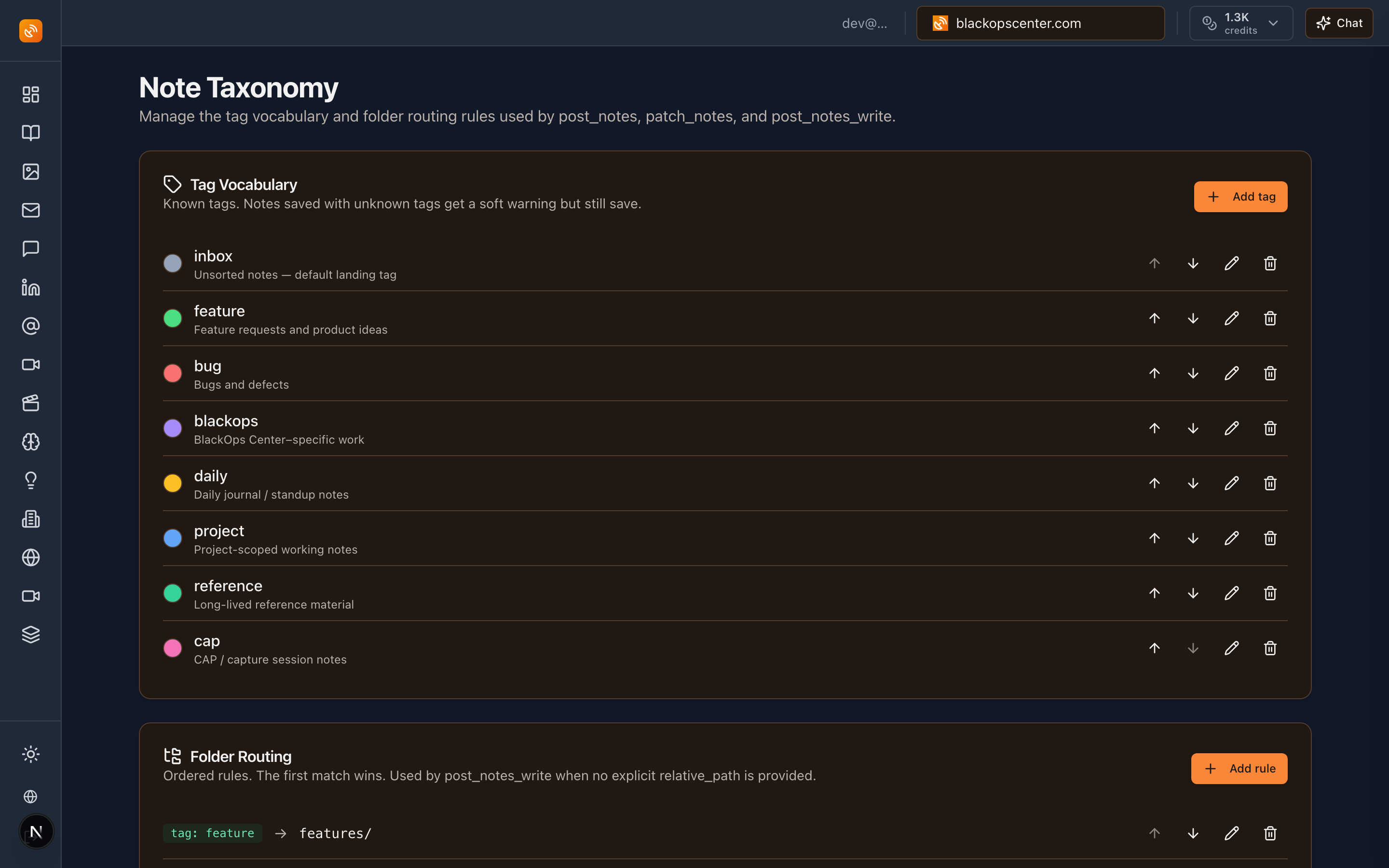1389x868 pixels.
Task: Open the blackopscenter.com site selector
Action: pyautogui.click(x=1040, y=23)
